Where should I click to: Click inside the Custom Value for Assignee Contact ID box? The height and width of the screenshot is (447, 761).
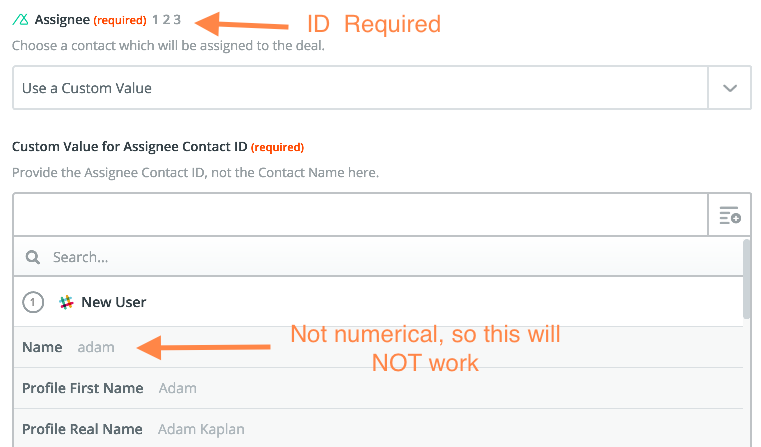[x=361, y=215]
